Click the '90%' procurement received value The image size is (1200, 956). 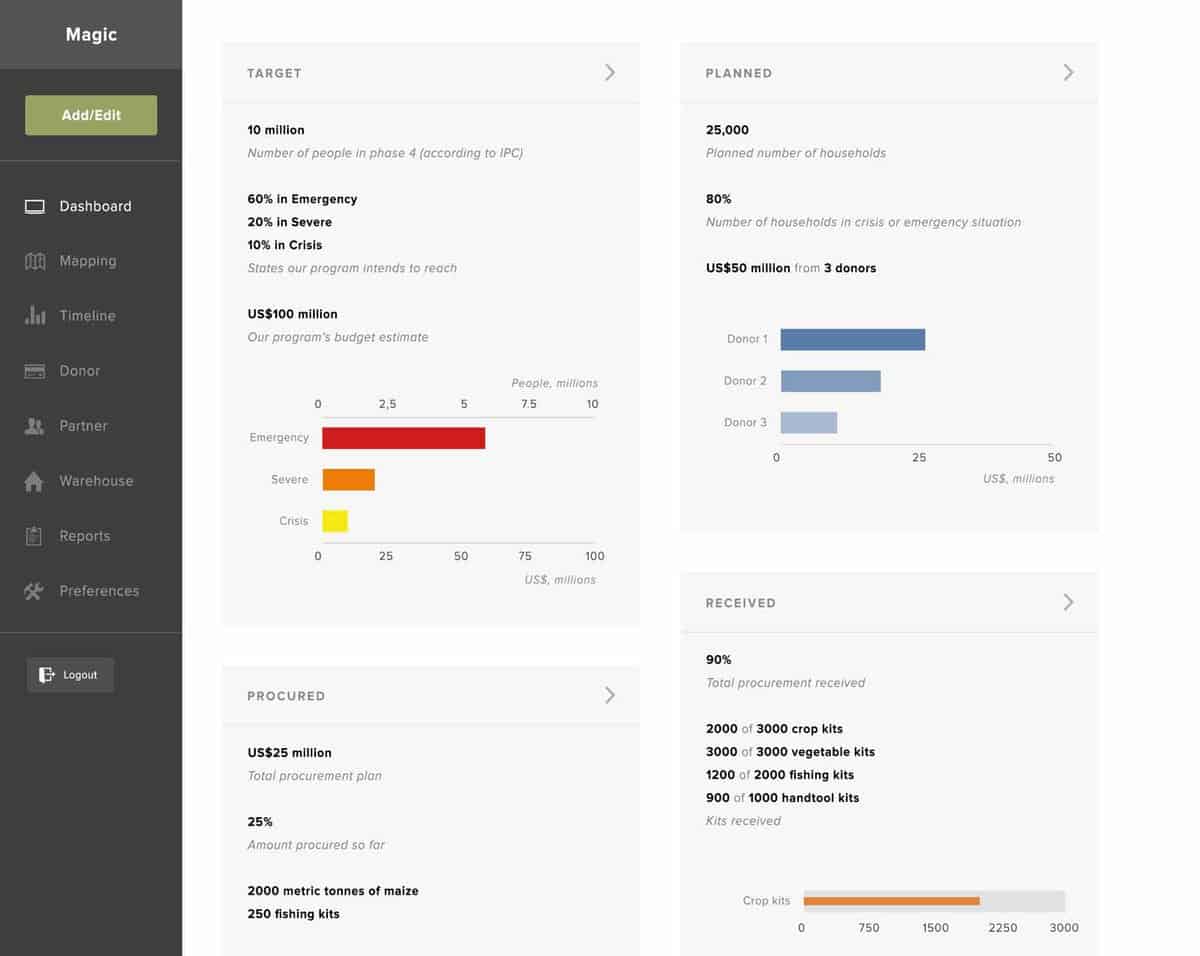(x=719, y=660)
